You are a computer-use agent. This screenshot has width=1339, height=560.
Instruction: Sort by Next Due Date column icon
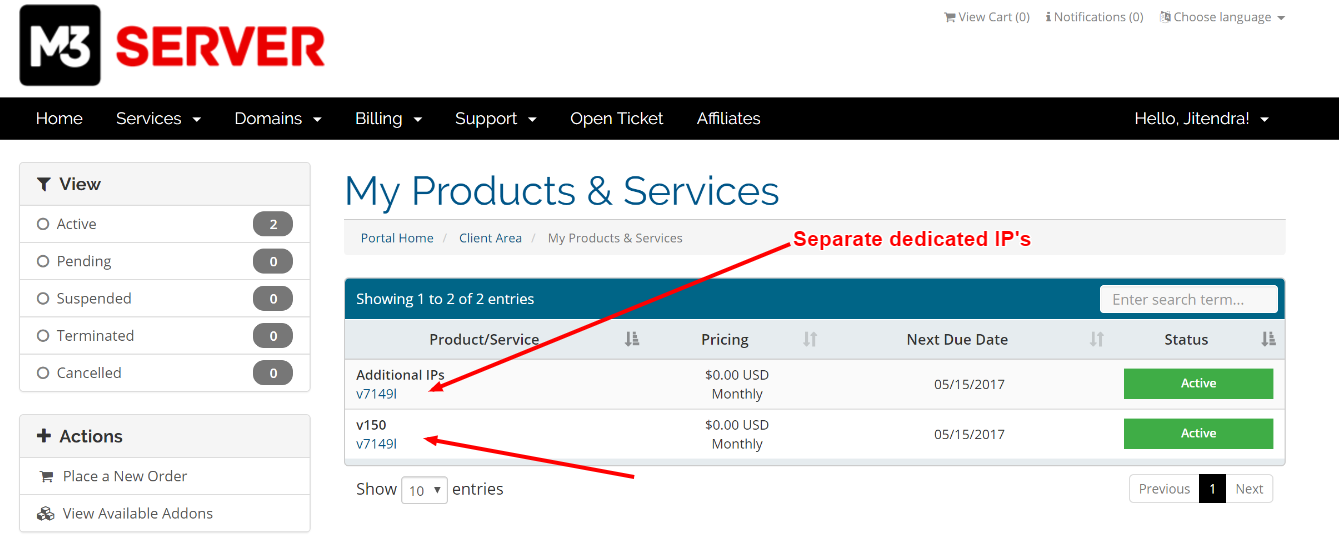(x=1097, y=339)
